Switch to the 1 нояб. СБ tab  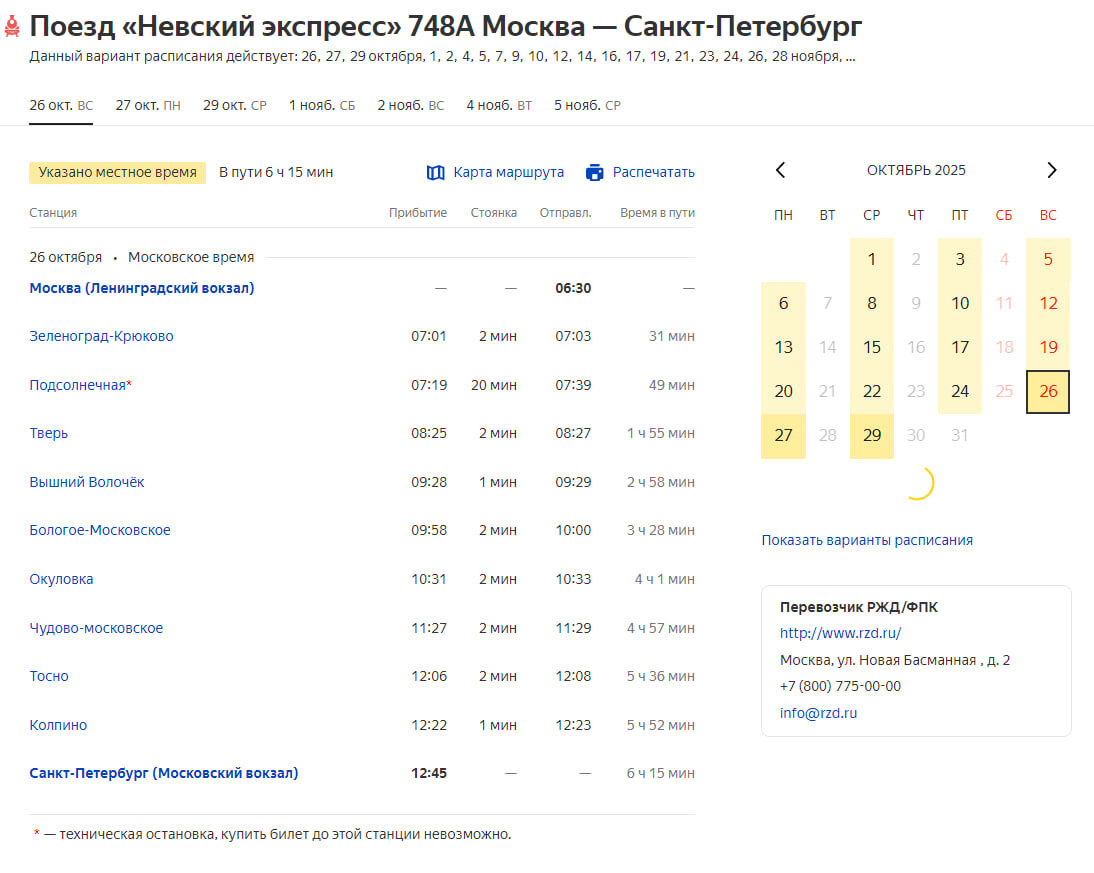click(321, 103)
